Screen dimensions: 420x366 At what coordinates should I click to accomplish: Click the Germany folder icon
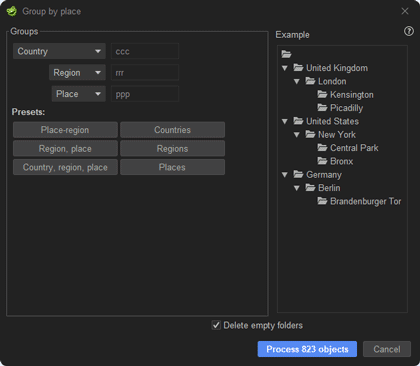click(x=298, y=174)
